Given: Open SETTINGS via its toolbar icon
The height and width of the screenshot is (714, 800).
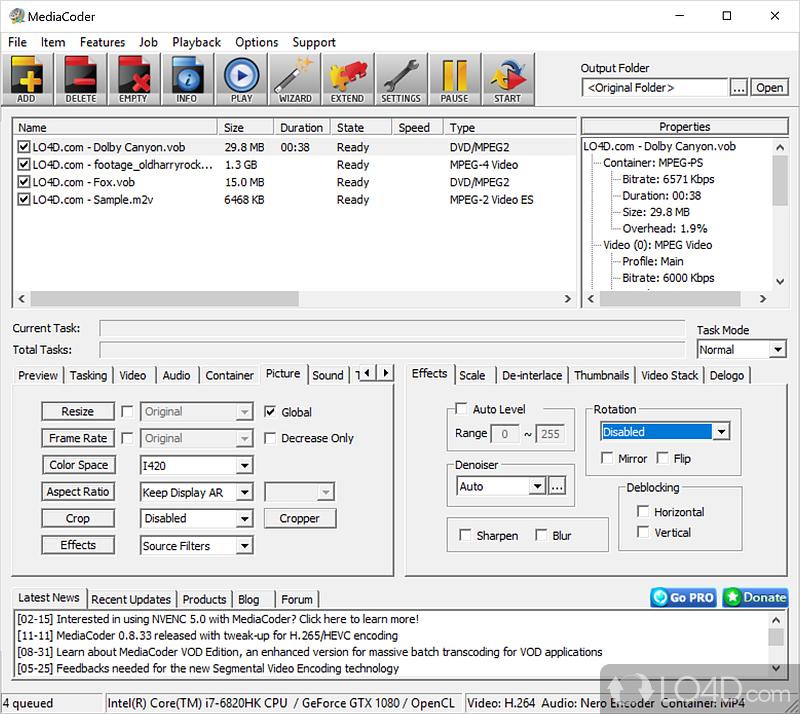Looking at the screenshot, I should click(x=401, y=79).
